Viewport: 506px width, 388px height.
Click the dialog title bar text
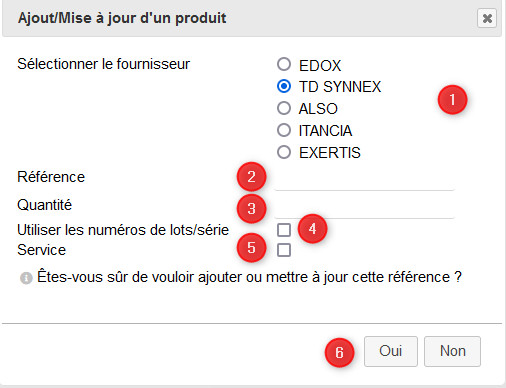pyautogui.click(x=122, y=18)
